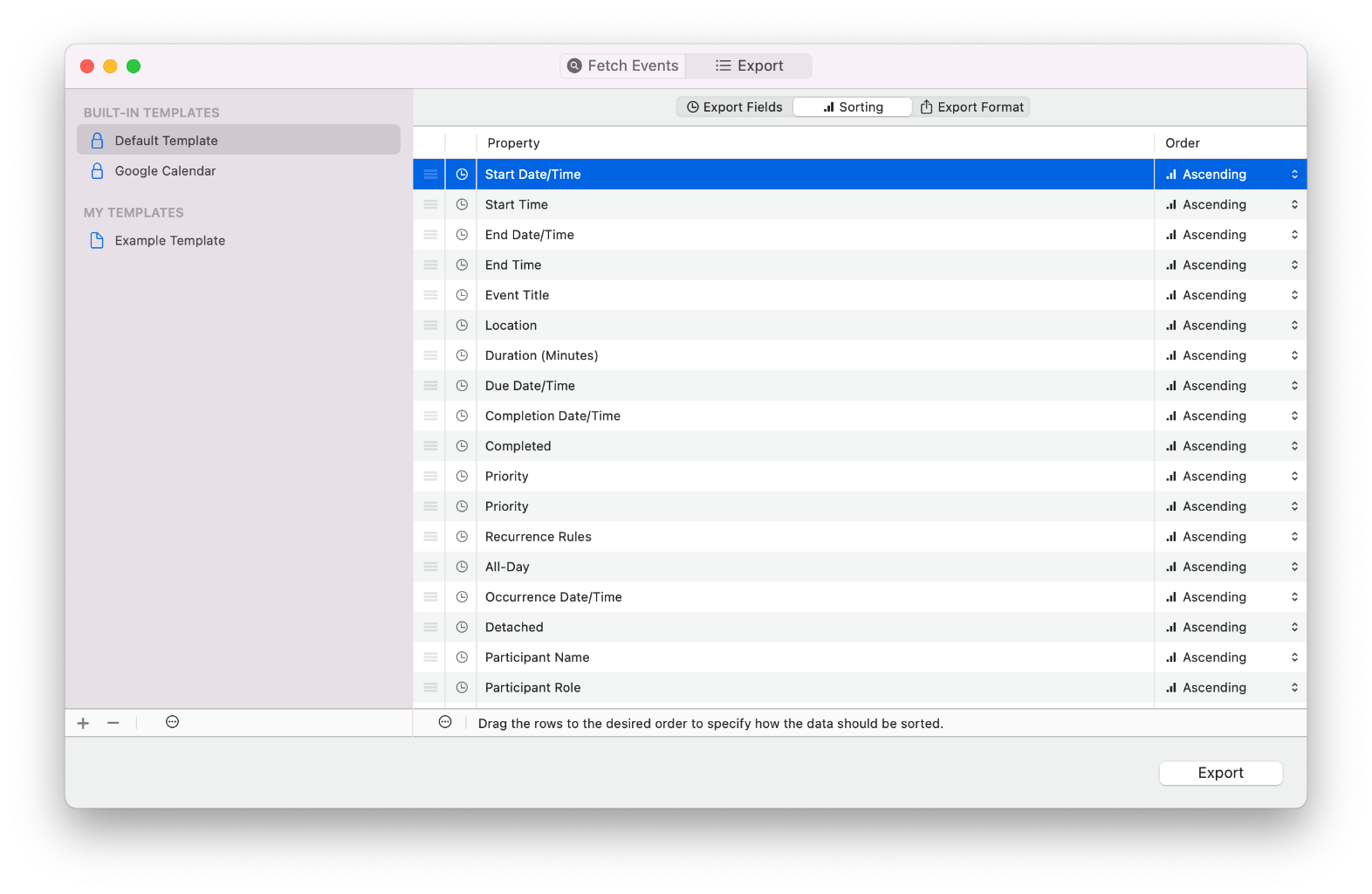Switch to Export view
The height and width of the screenshot is (894, 1372).
pos(749,65)
